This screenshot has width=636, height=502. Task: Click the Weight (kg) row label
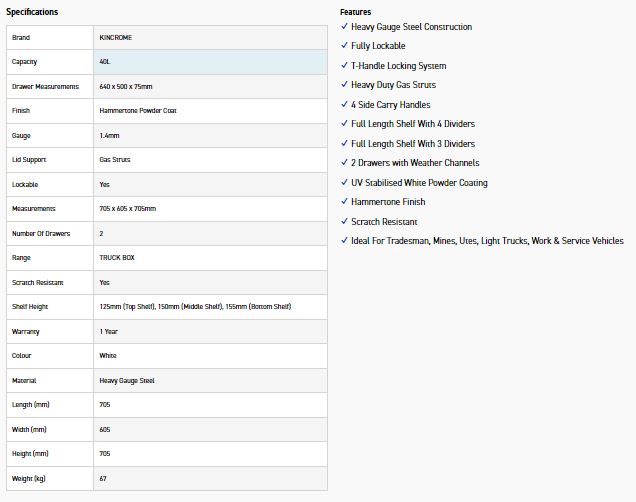29,479
